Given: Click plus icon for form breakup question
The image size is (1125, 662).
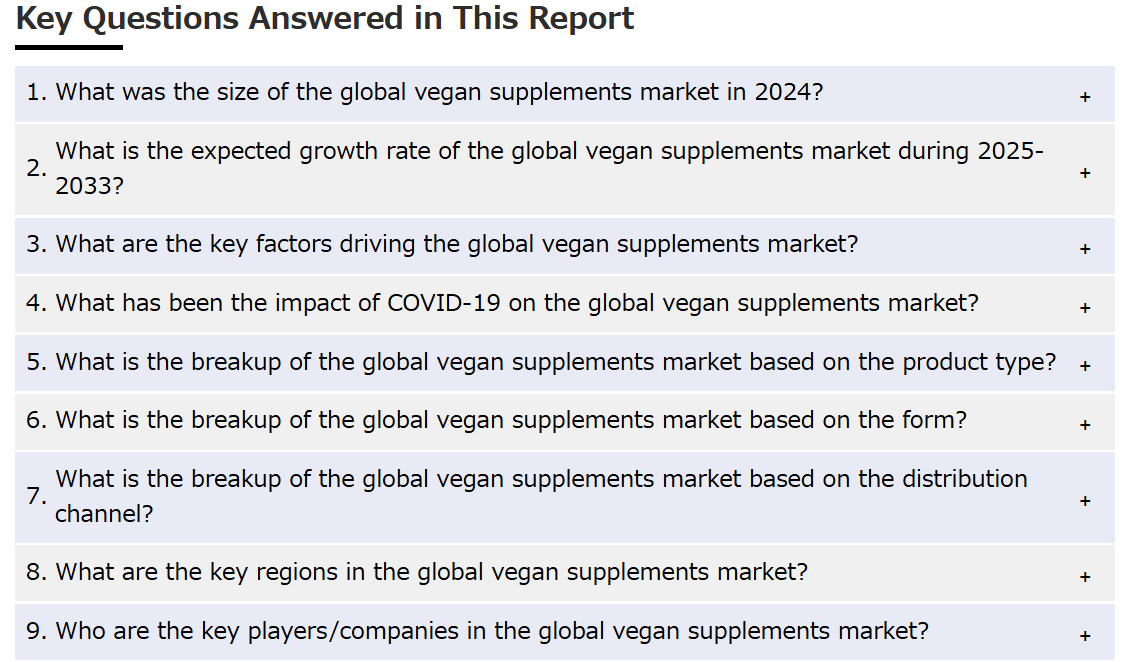Looking at the screenshot, I should pos(1085,425).
